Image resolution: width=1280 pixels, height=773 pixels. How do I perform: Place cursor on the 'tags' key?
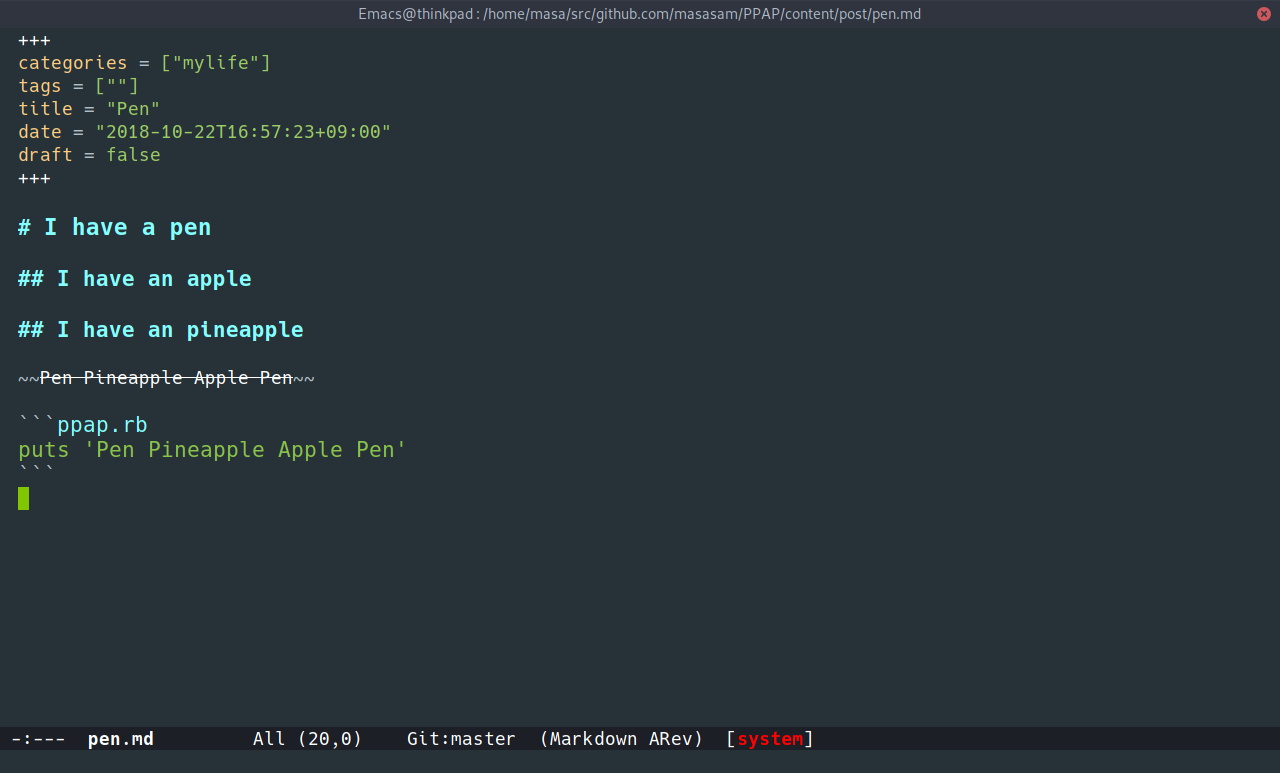tap(40, 86)
